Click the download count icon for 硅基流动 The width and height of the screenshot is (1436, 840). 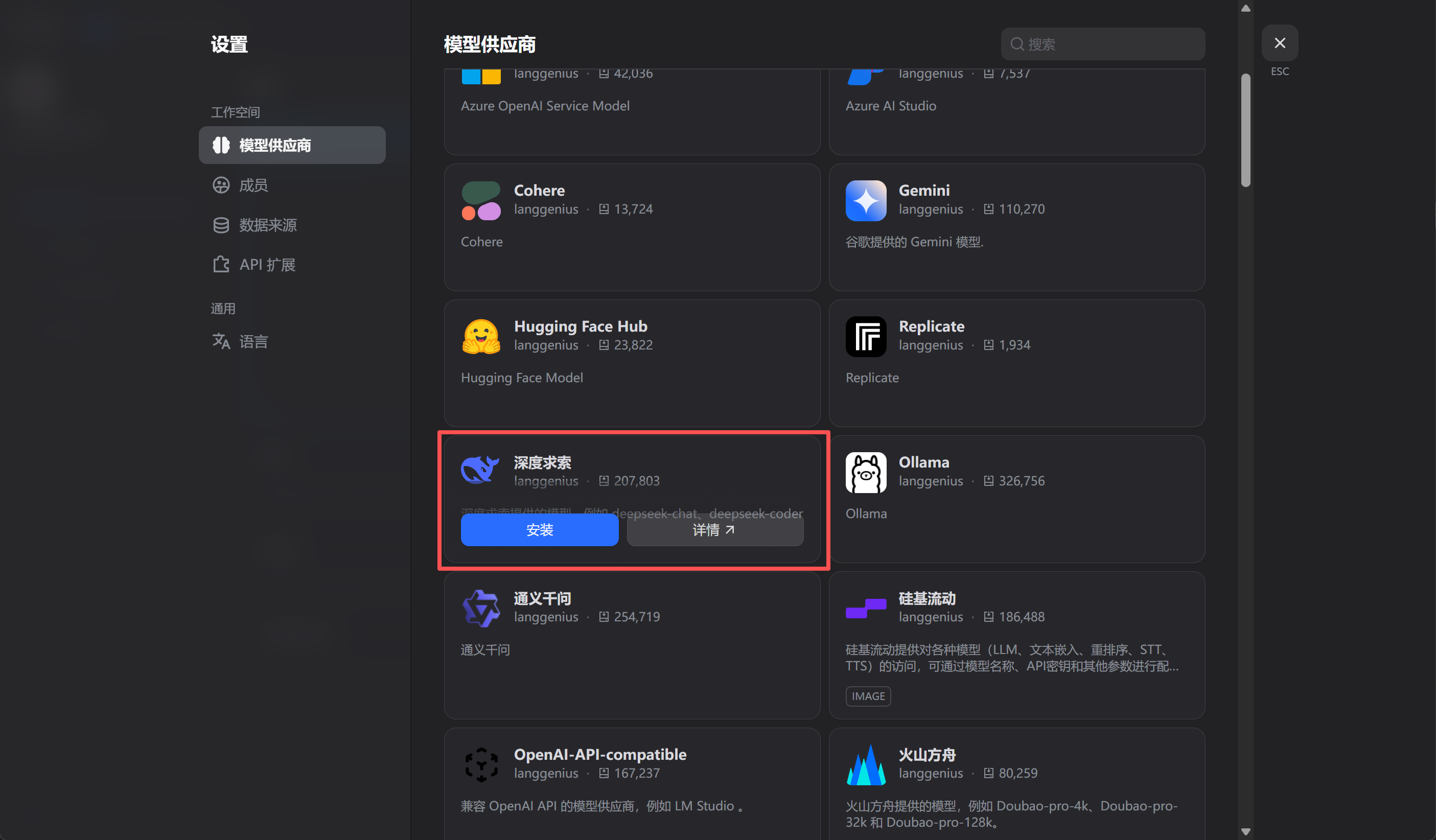[x=989, y=617]
